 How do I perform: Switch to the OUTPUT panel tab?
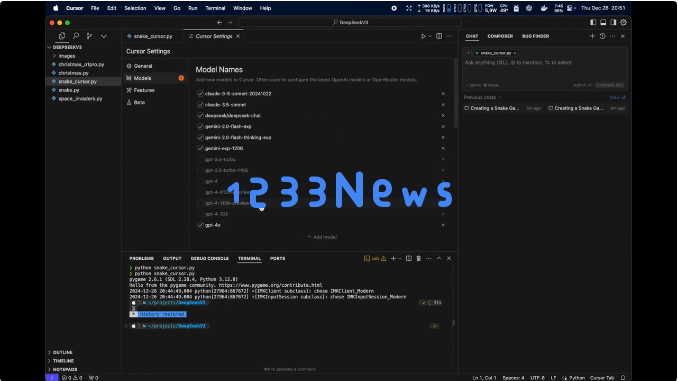pyautogui.click(x=172, y=259)
